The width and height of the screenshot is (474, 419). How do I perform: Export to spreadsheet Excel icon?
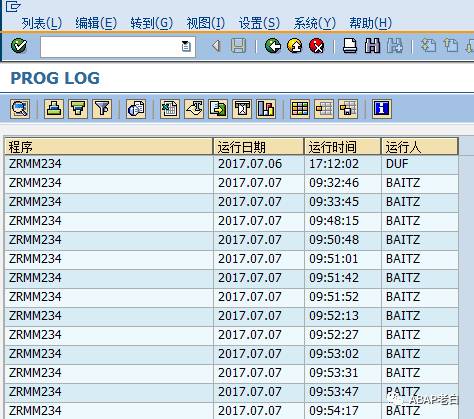[170, 109]
